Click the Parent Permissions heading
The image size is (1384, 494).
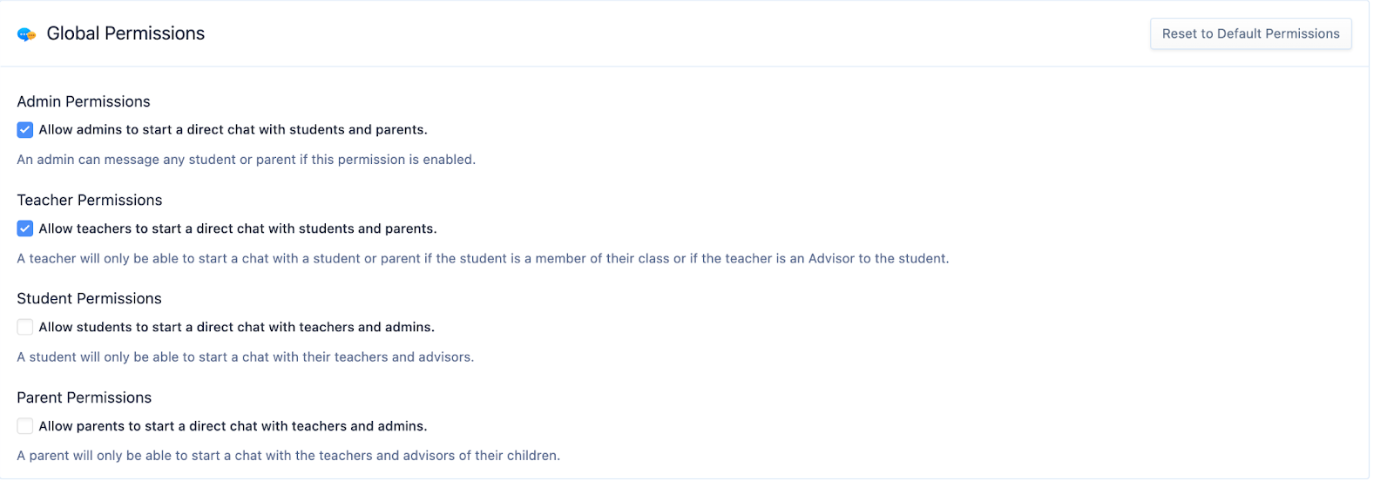(x=84, y=397)
